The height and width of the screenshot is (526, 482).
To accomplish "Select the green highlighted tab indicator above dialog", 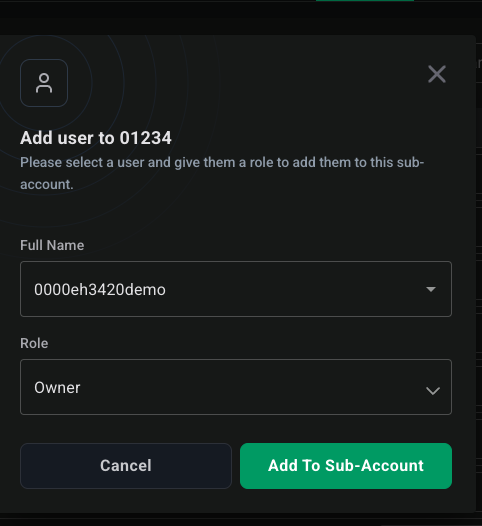I will [365, 1].
